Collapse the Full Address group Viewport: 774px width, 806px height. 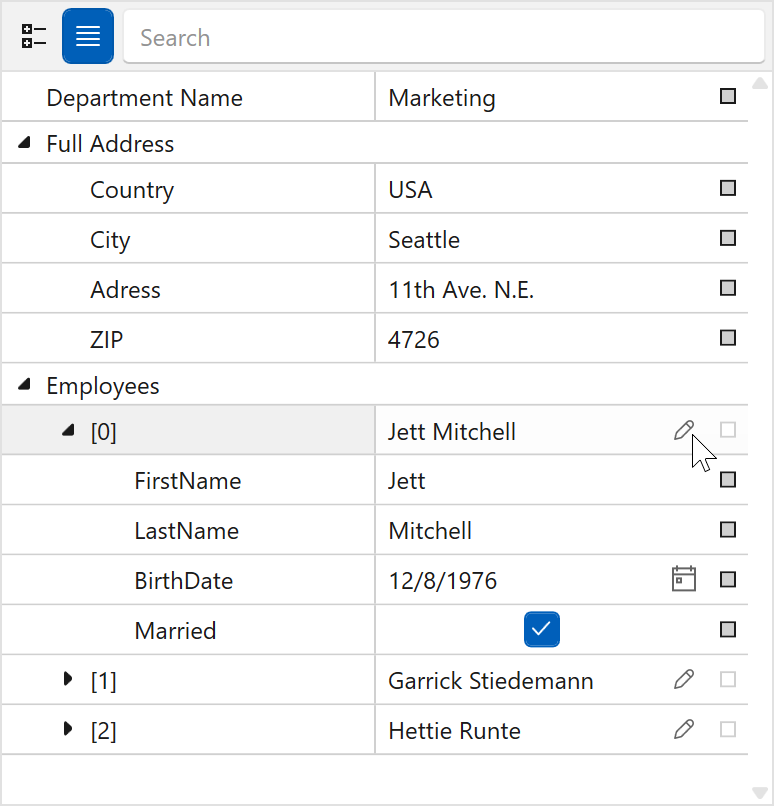tap(24, 144)
